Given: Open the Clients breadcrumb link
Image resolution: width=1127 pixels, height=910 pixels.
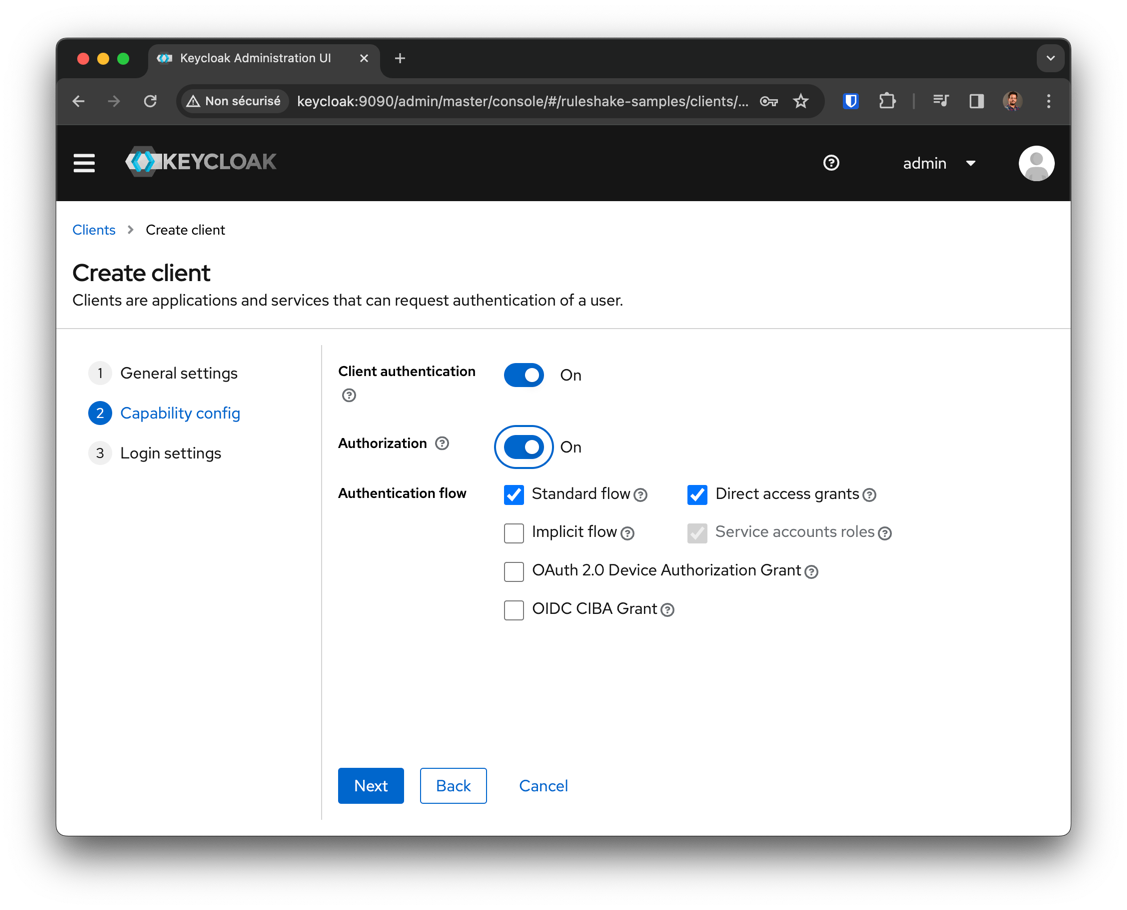Looking at the screenshot, I should [x=94, y=230].
